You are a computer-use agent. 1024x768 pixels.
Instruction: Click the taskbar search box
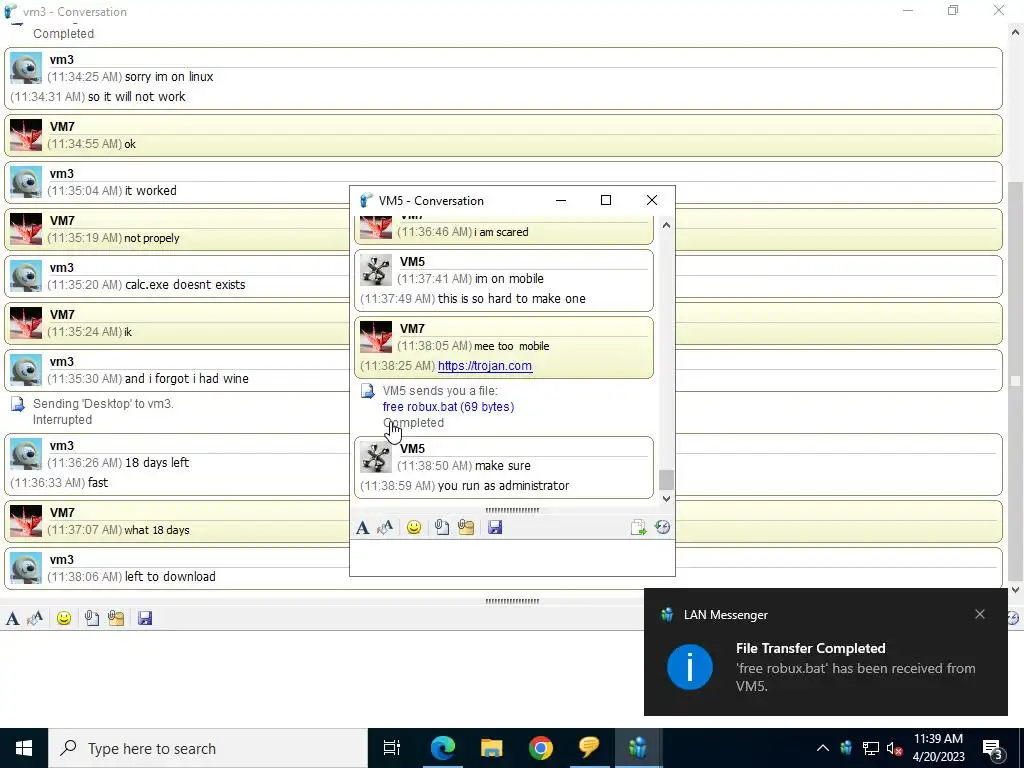point(208,748)
